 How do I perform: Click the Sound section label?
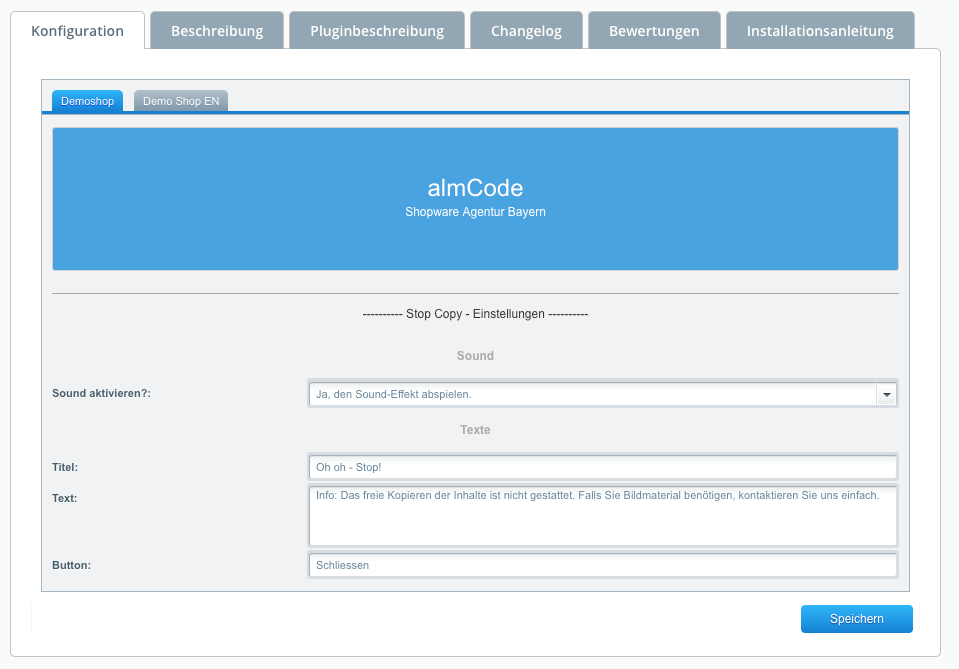475,356
